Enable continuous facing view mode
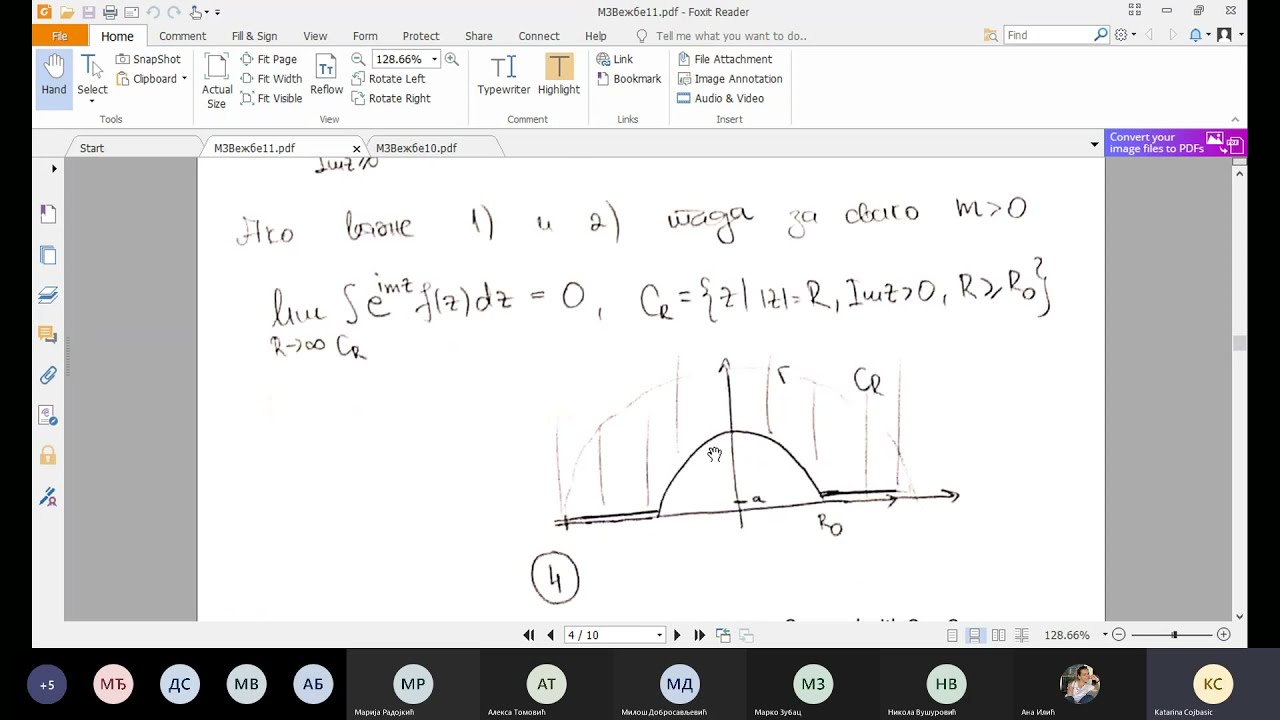This screenshot has height=720, width=1280. [x=1021, y=635]
